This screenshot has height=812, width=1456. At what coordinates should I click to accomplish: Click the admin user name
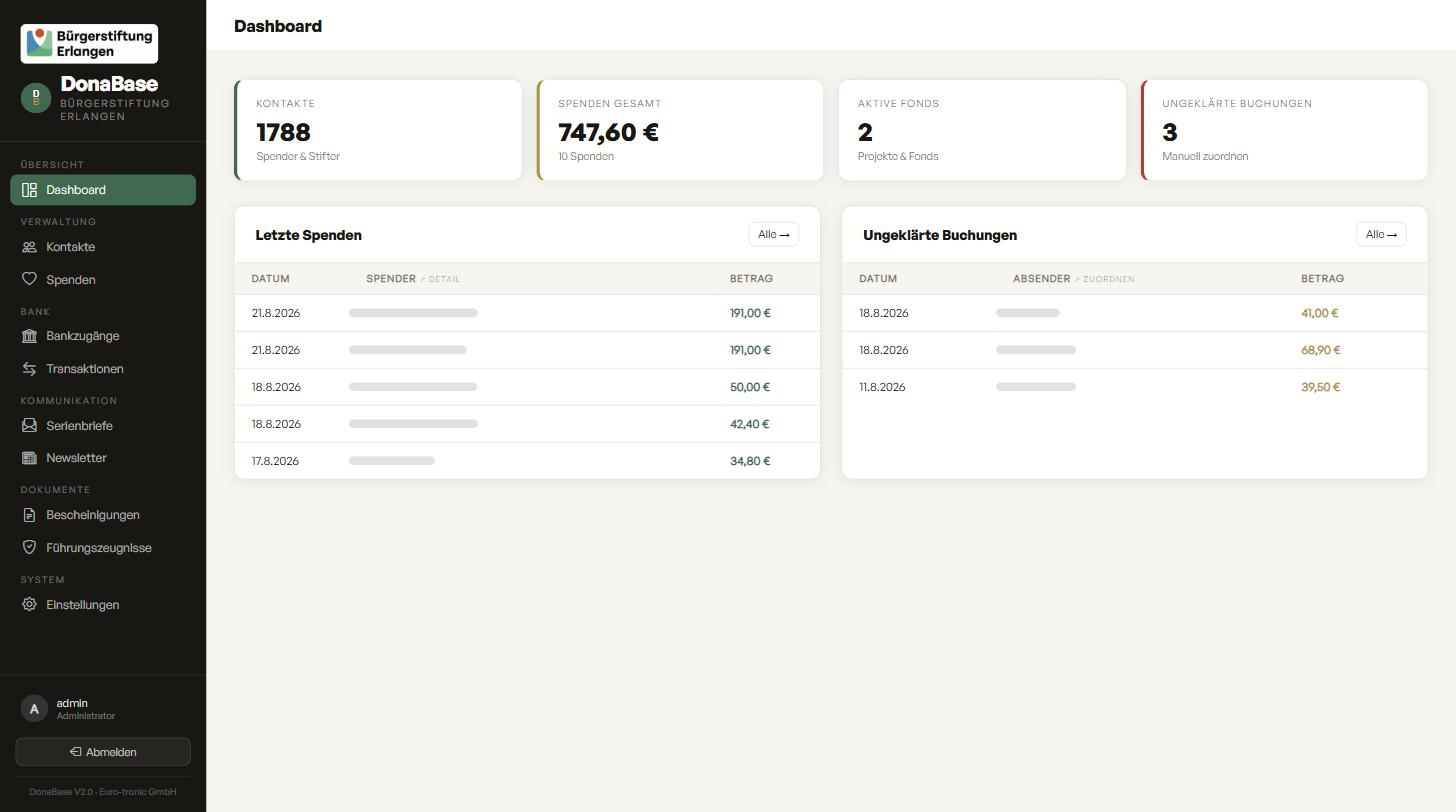(72, 703)
